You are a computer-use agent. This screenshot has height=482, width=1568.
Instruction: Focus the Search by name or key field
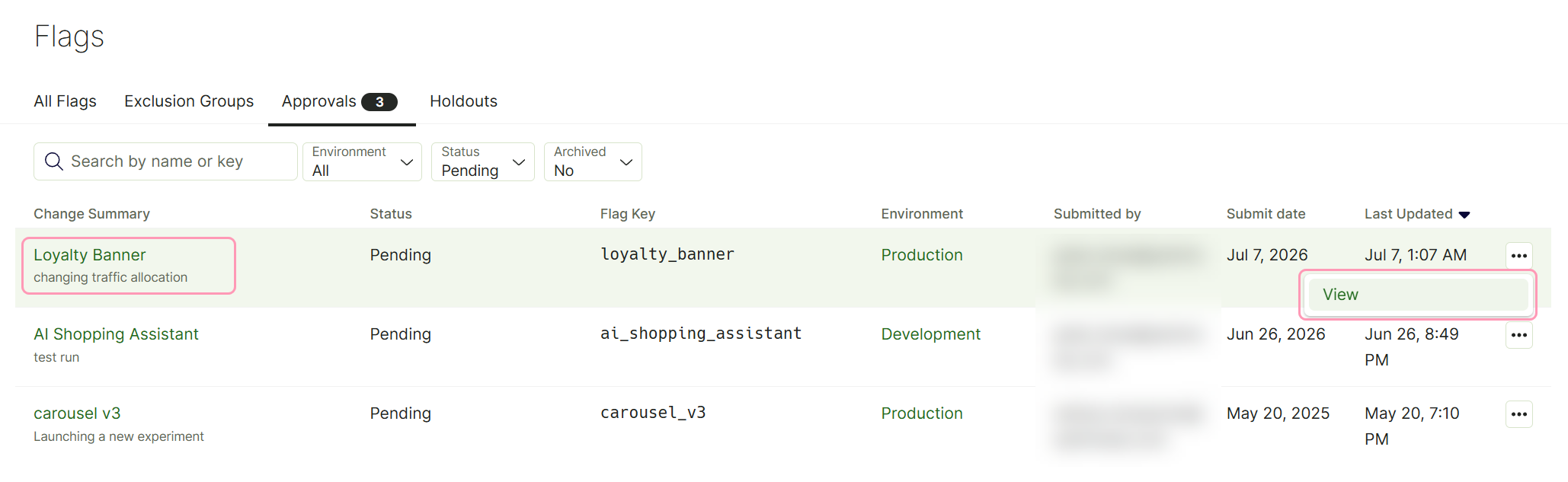pos(165,161)
